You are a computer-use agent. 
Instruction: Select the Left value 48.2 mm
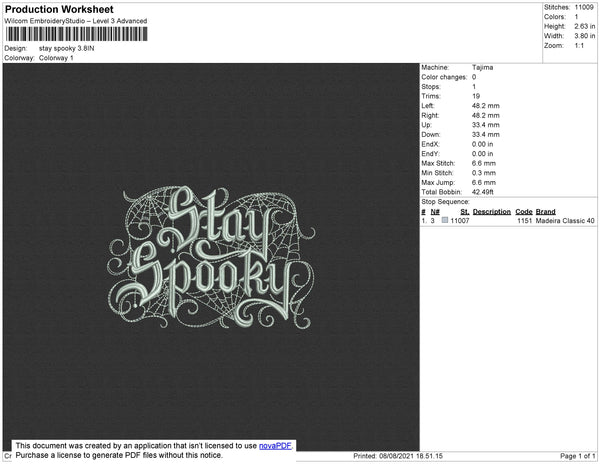[486, 106]
